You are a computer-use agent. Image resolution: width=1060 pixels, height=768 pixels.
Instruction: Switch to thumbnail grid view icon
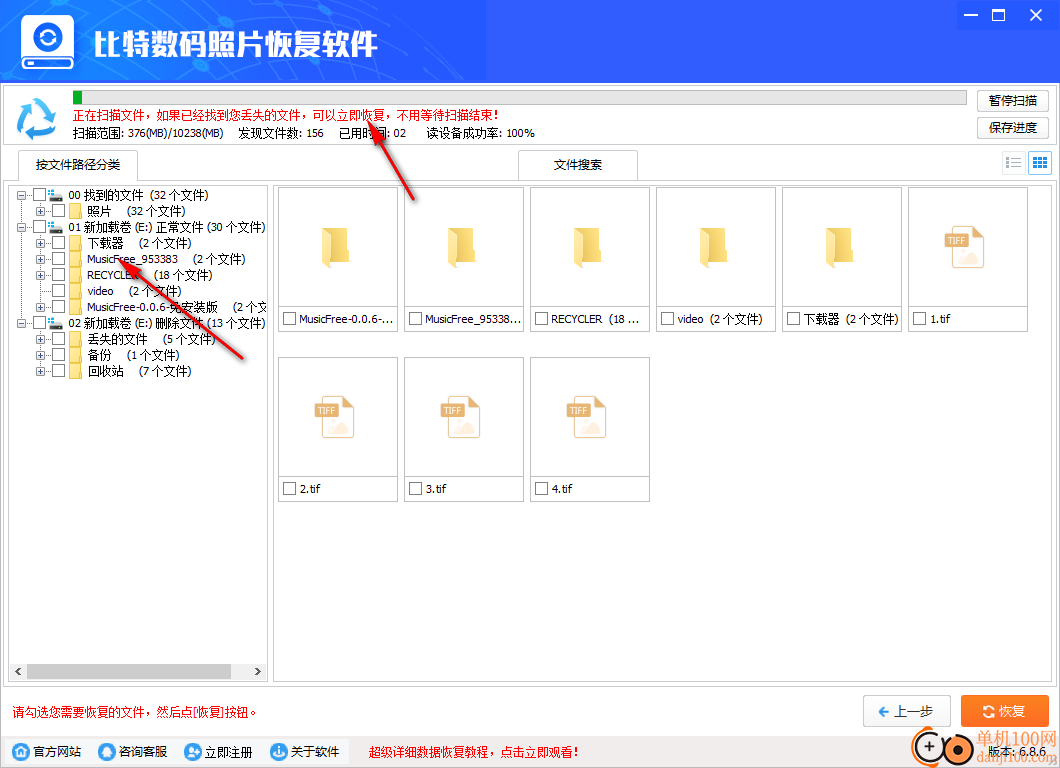1040,163
